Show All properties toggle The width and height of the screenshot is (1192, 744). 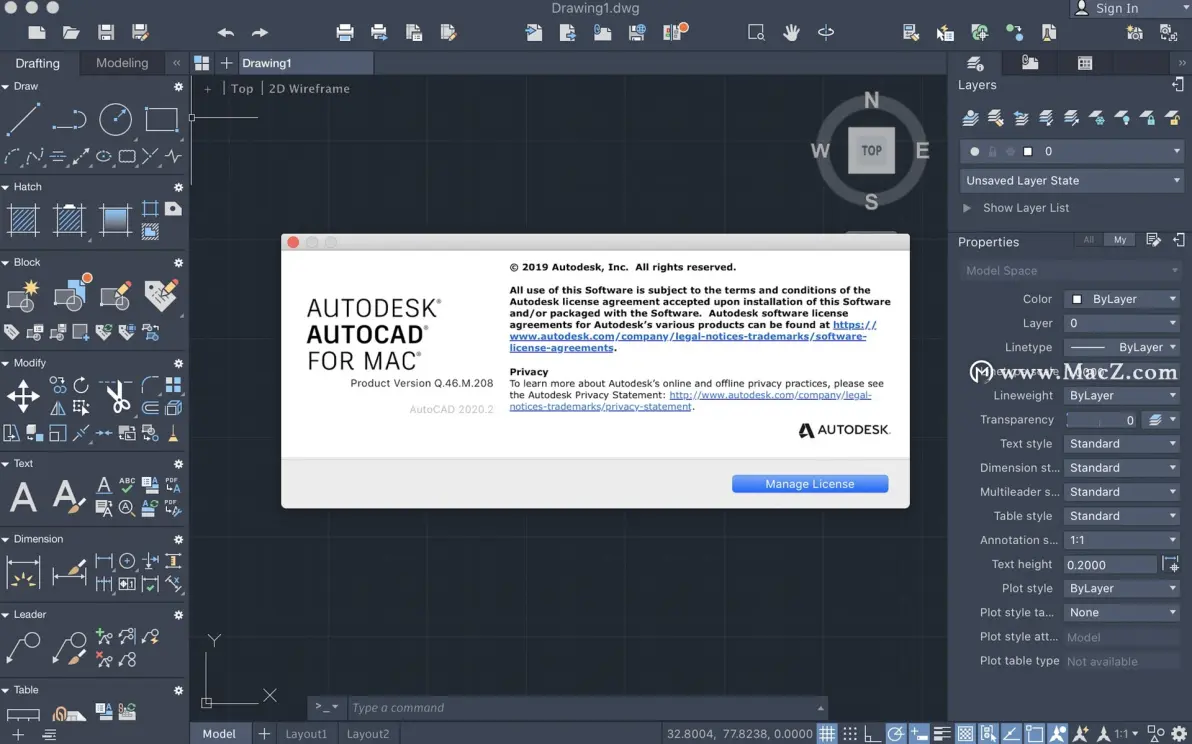point(1089,240)
